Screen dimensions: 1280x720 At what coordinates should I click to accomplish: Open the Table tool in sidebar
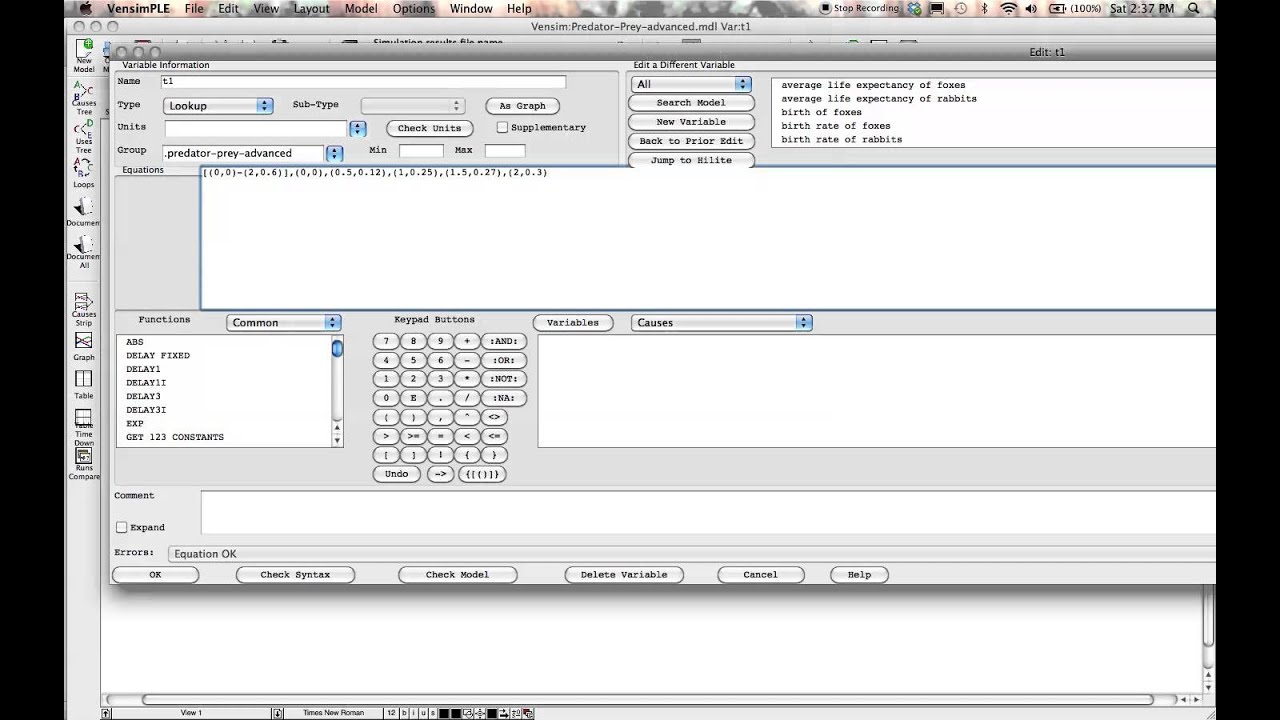84,384
